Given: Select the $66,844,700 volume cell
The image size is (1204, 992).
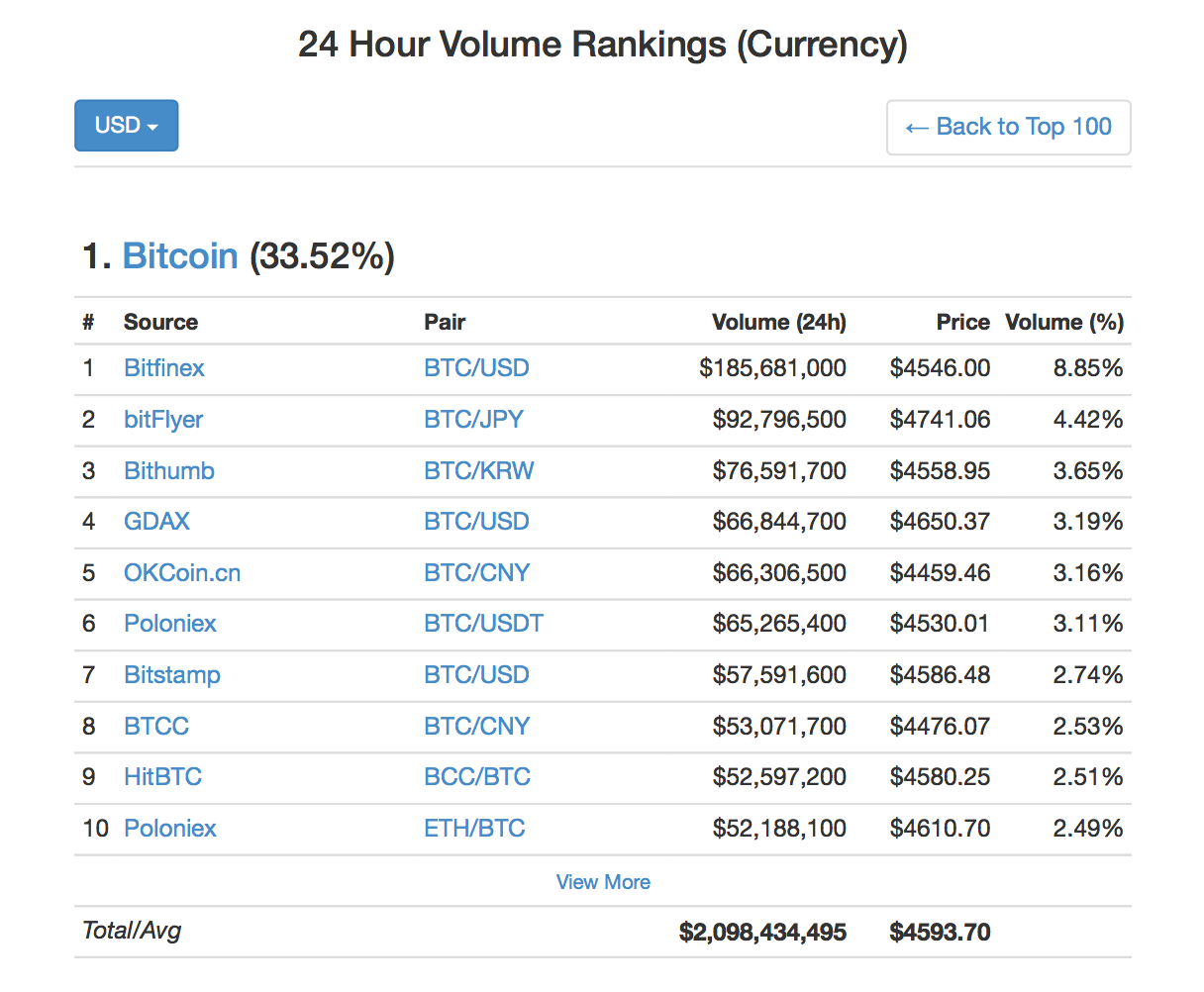Looking at the screenshot, I should pos(779,522).
